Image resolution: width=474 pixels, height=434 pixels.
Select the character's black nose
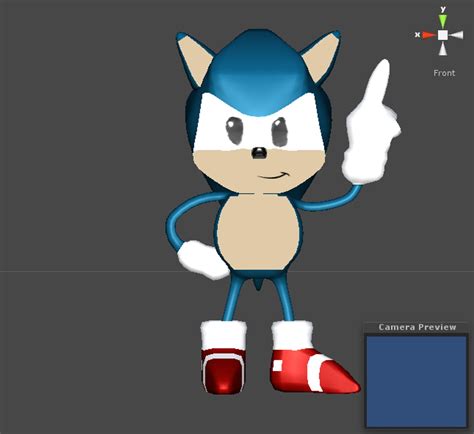point(259,153)
